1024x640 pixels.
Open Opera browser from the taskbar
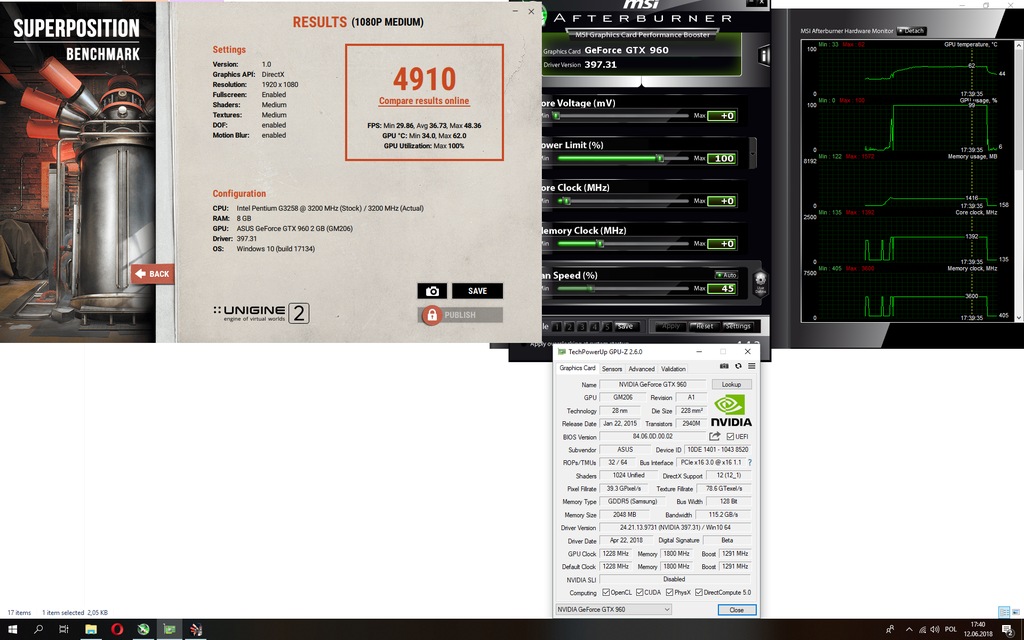point(117,630)
